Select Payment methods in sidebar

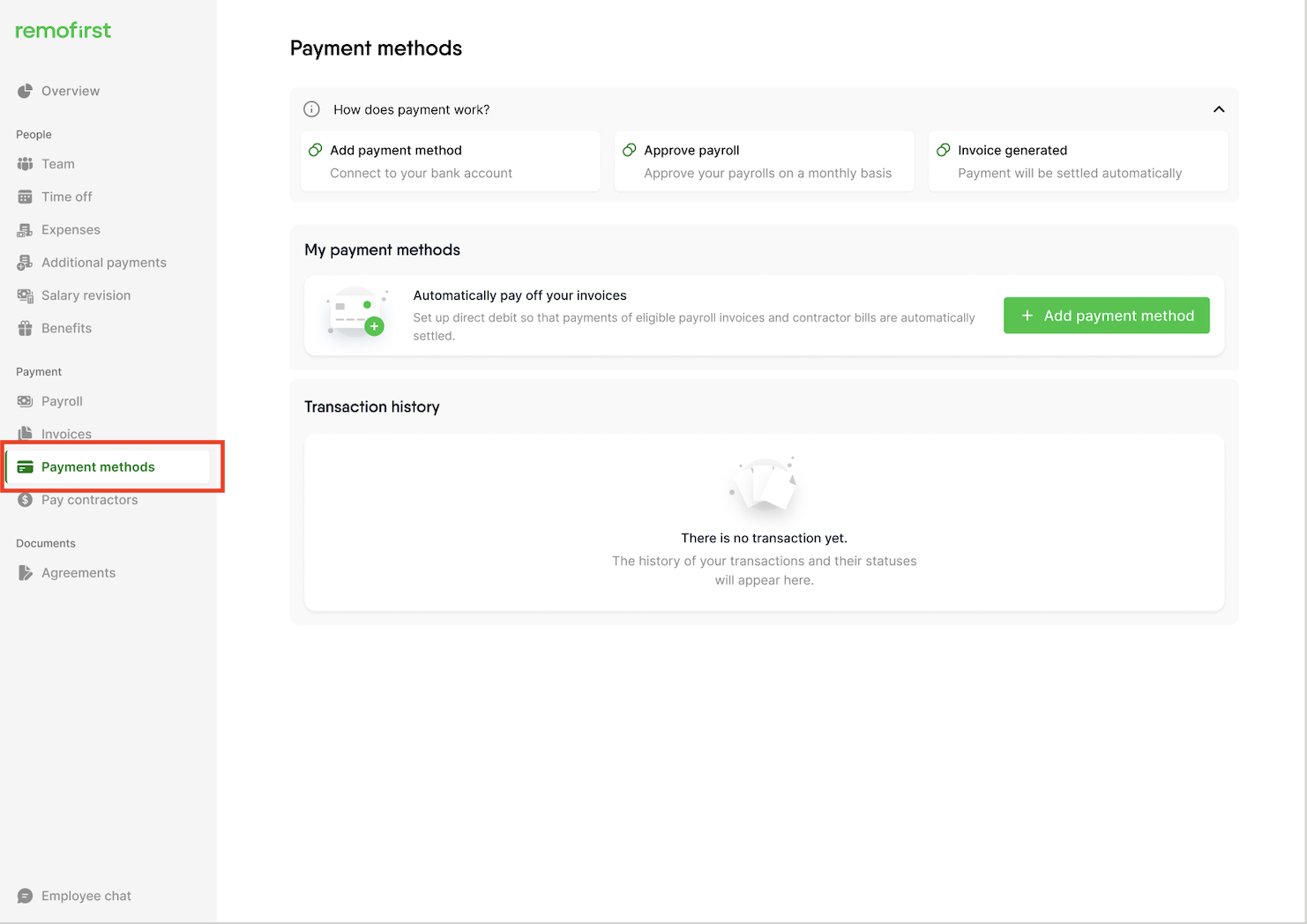coord(98,467)
